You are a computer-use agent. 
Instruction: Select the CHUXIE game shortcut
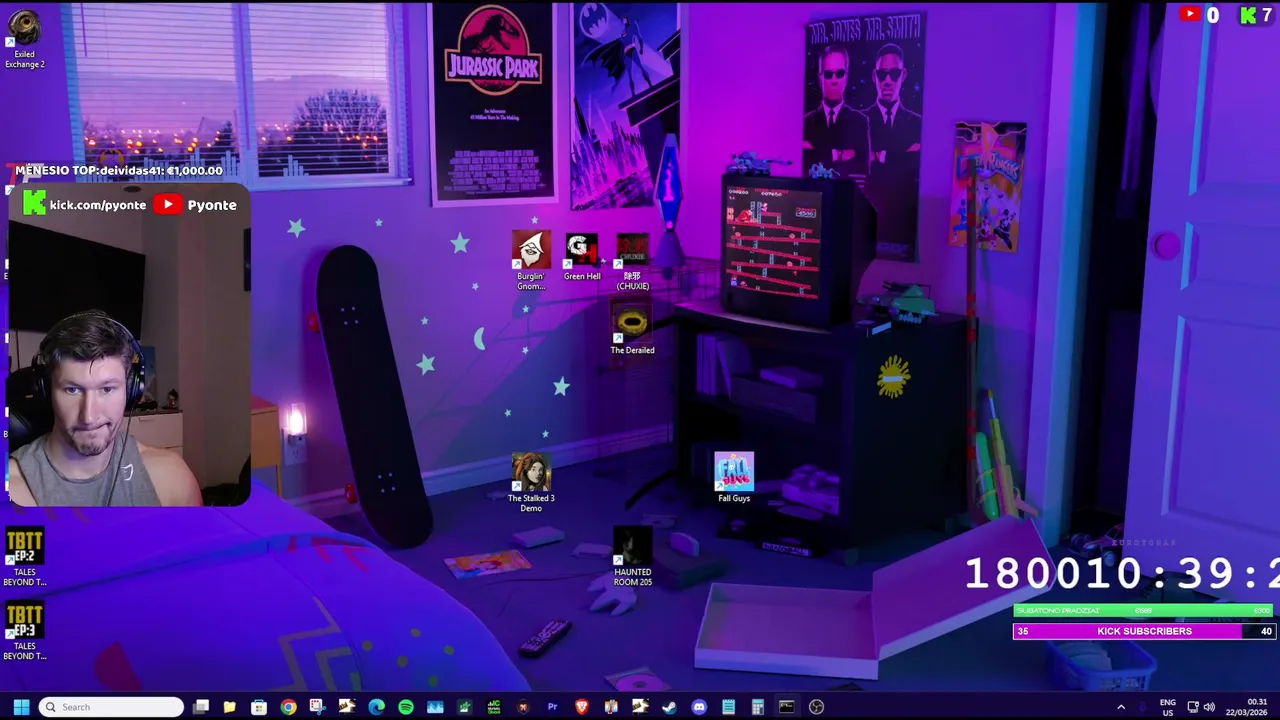pyautogui.click(x=633, y=262)
